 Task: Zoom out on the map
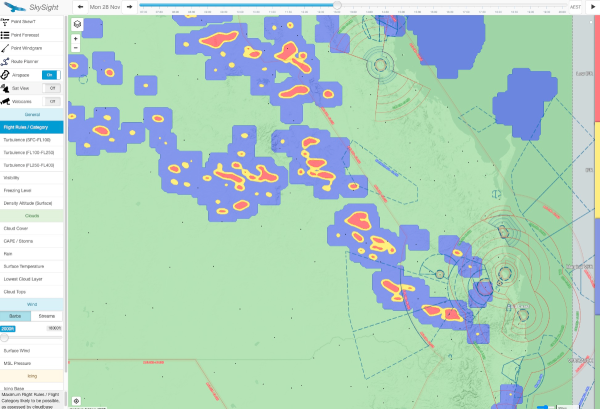[x=77, y=48]
